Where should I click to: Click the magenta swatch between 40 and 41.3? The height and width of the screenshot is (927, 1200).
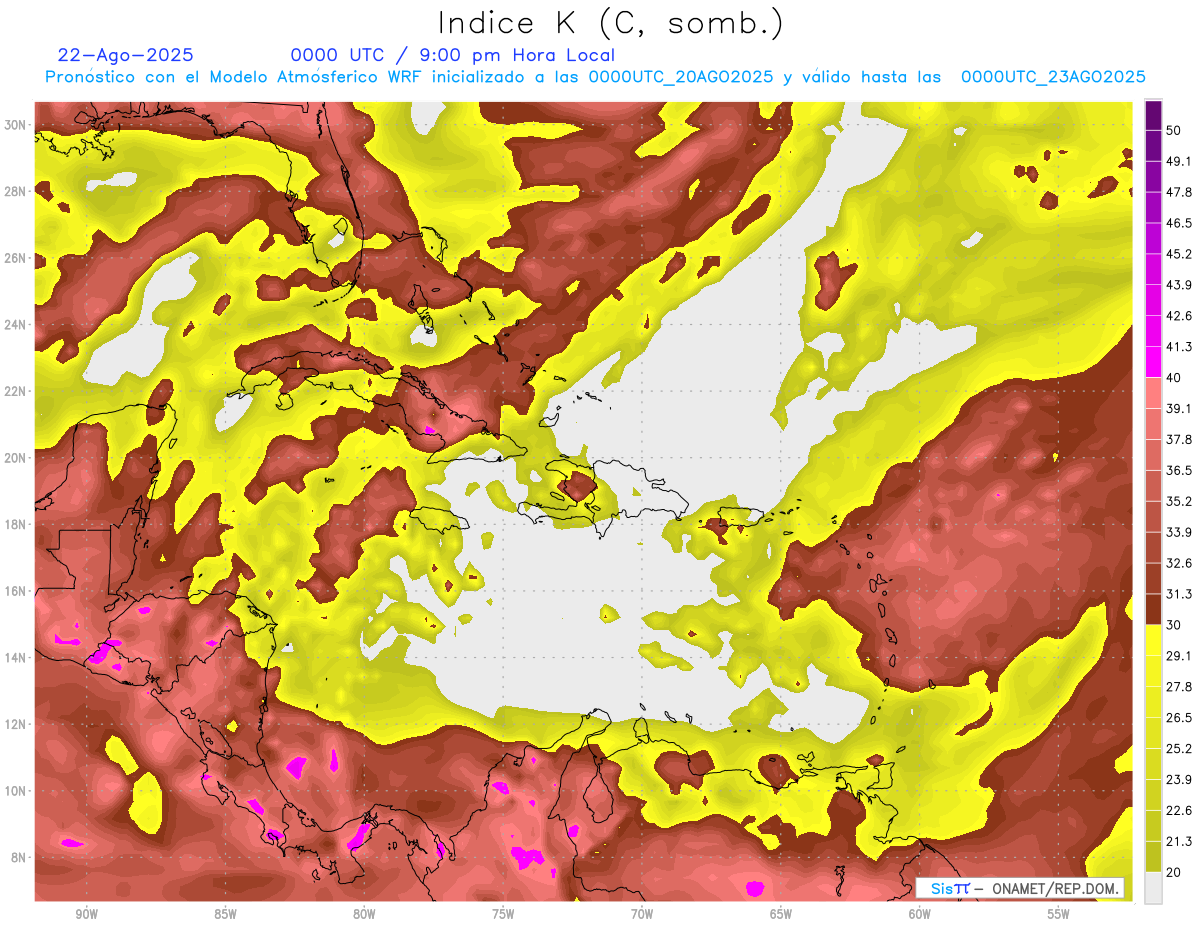tap(1153, 362)
